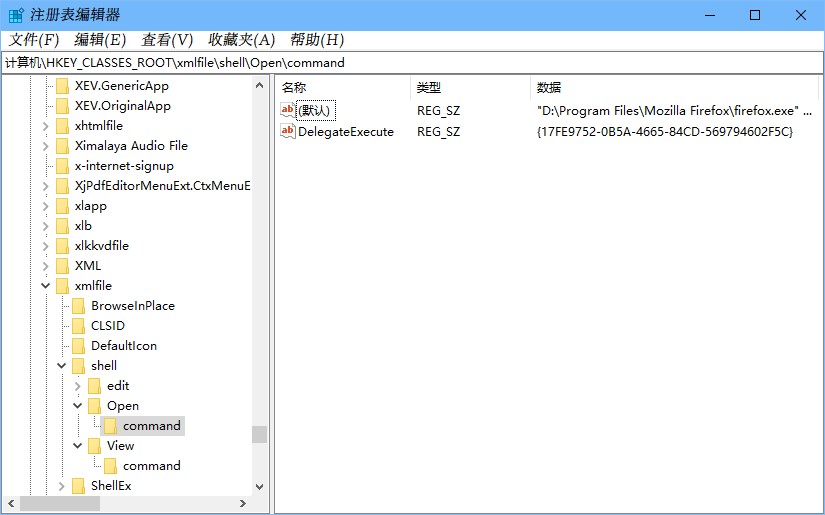Maximize the Registry Editor window
The image size is (825, 515).
tap(755, 15)
